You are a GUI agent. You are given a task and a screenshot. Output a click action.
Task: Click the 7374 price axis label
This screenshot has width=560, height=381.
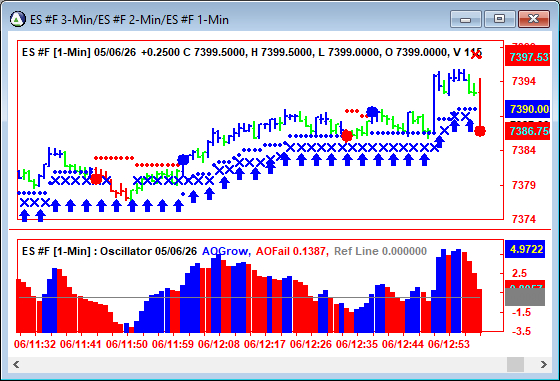click(524, 219)
